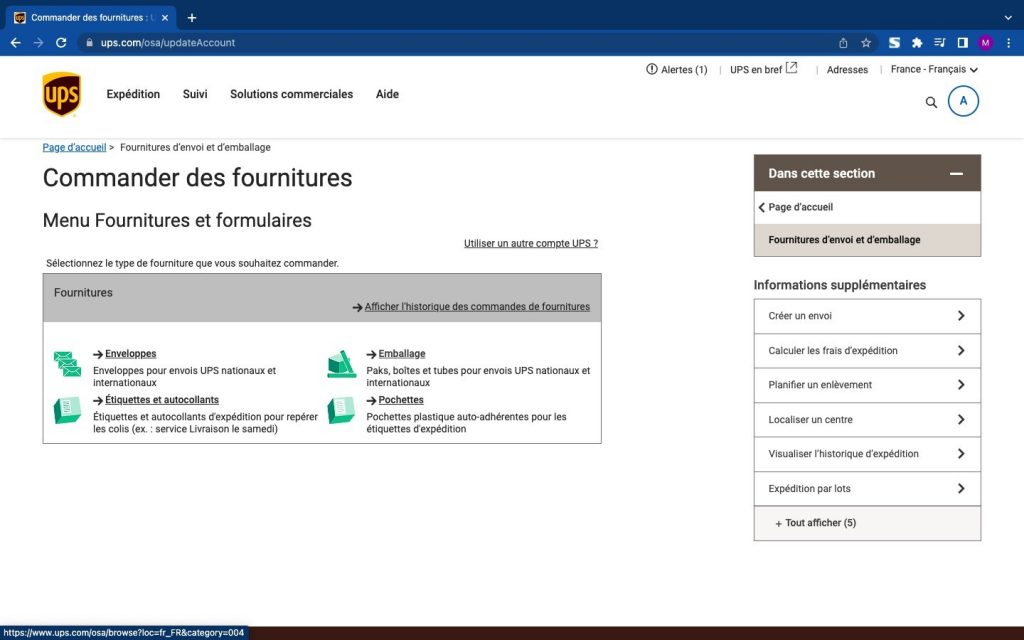Open the Pochettes link
This screenshot has width=1024, height=640.
pyautogui.click(x=401, y=400)
